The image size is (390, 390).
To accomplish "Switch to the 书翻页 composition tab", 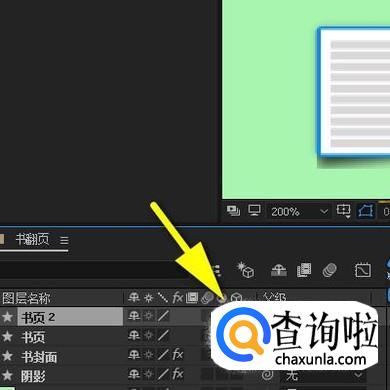I will tap(32, 239).
